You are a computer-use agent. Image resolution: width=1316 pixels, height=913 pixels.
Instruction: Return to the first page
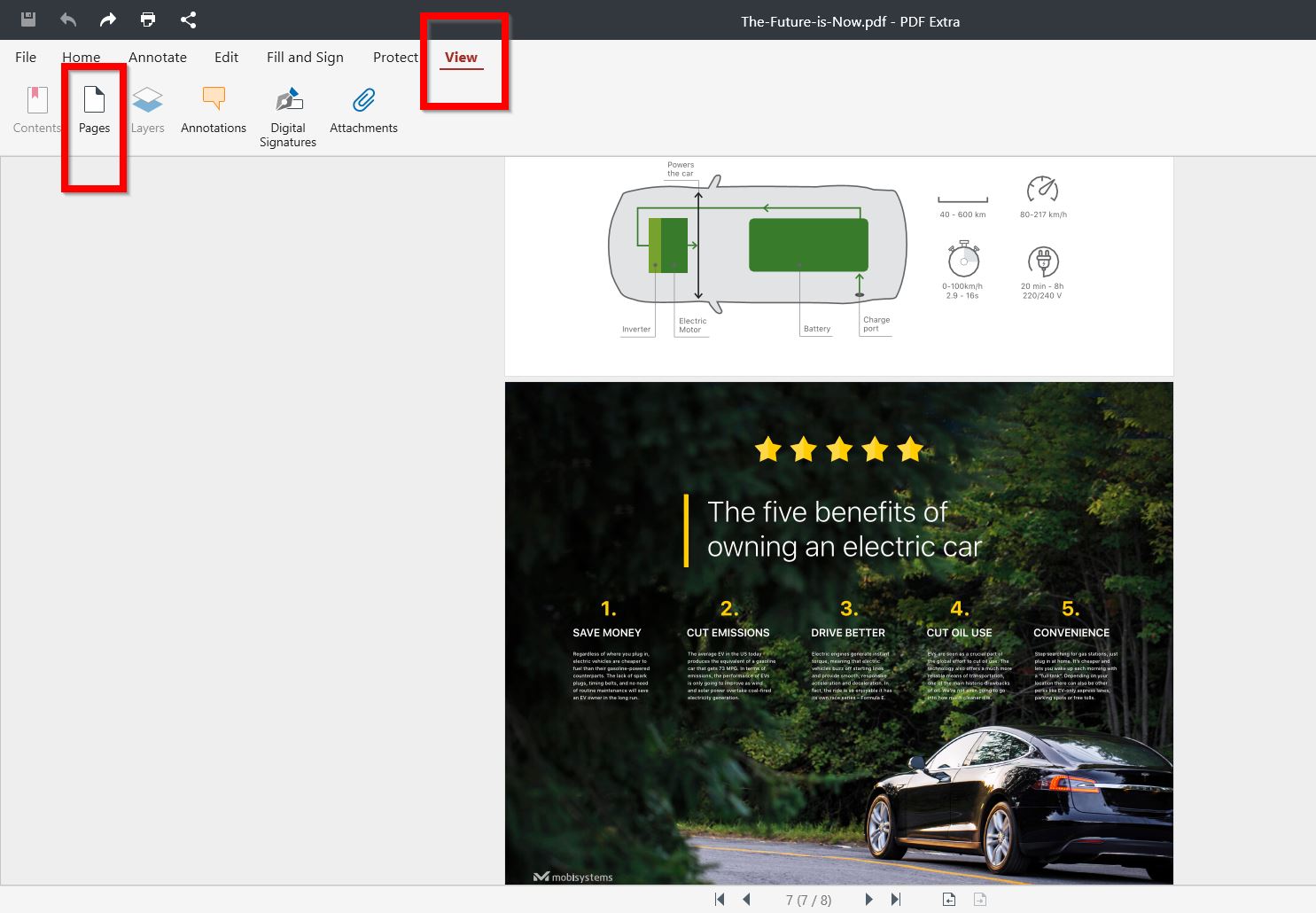click(720, 899)
